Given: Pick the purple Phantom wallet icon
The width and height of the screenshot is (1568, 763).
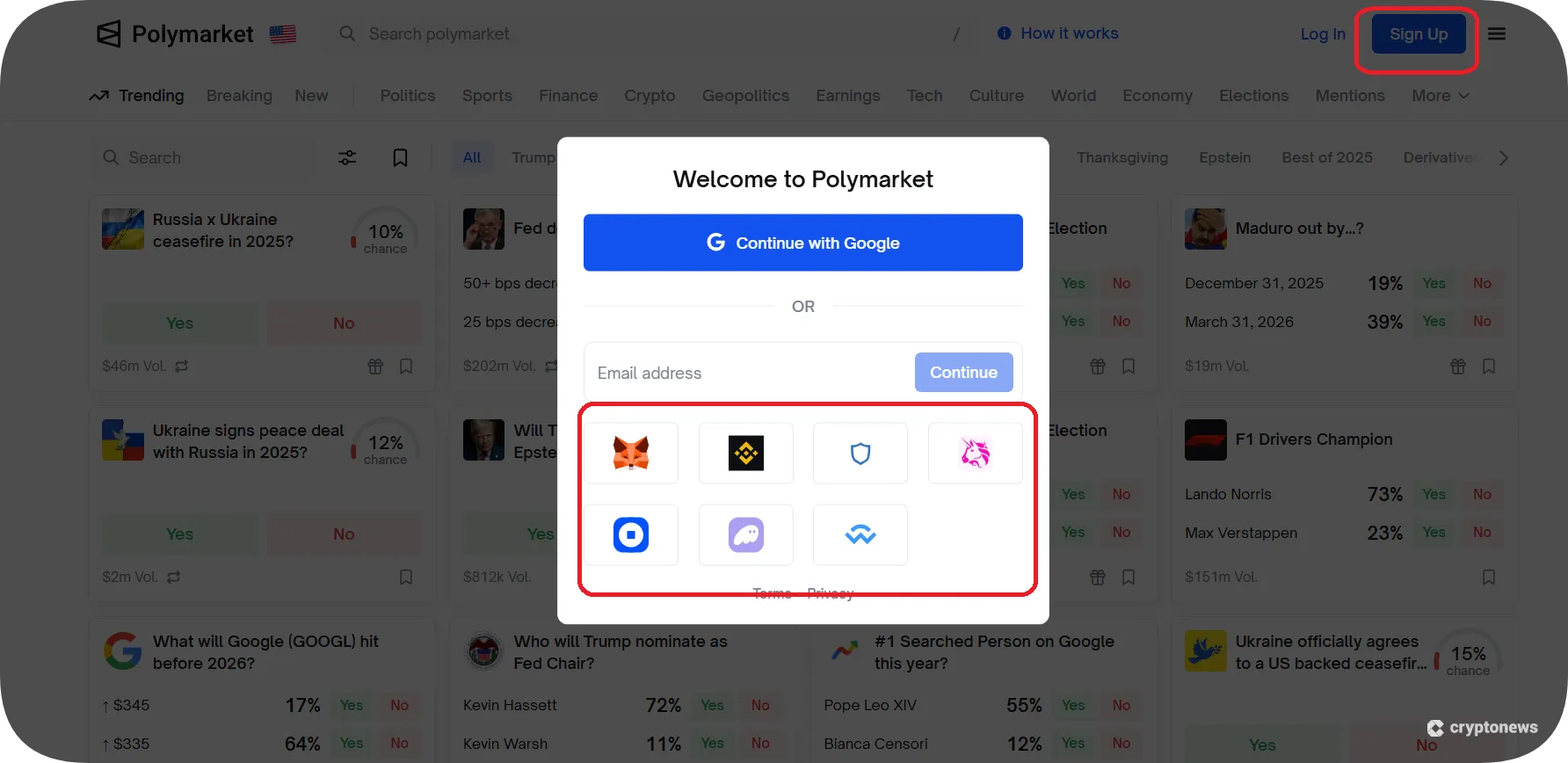Looking at the screenshot, I should (x=746, y=534).
